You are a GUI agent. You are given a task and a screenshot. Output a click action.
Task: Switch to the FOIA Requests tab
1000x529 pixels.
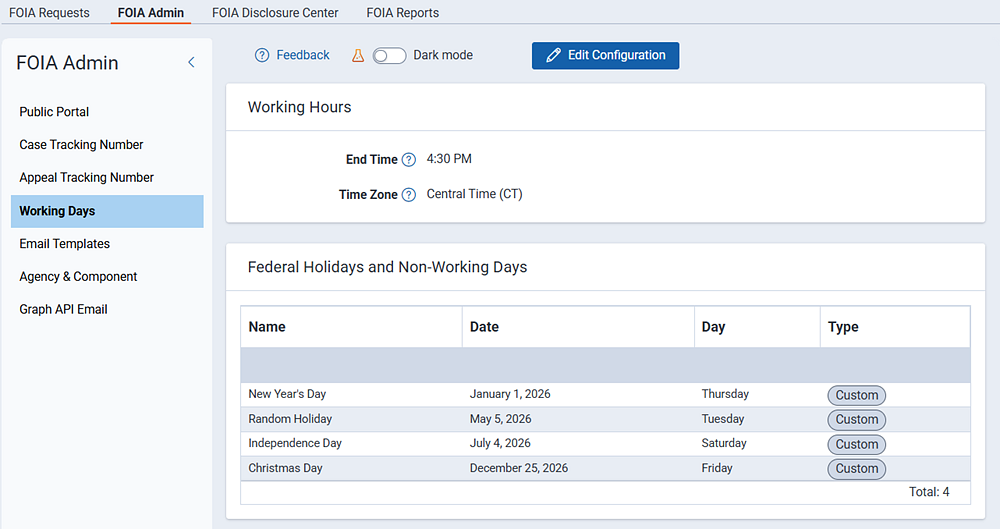49,13
